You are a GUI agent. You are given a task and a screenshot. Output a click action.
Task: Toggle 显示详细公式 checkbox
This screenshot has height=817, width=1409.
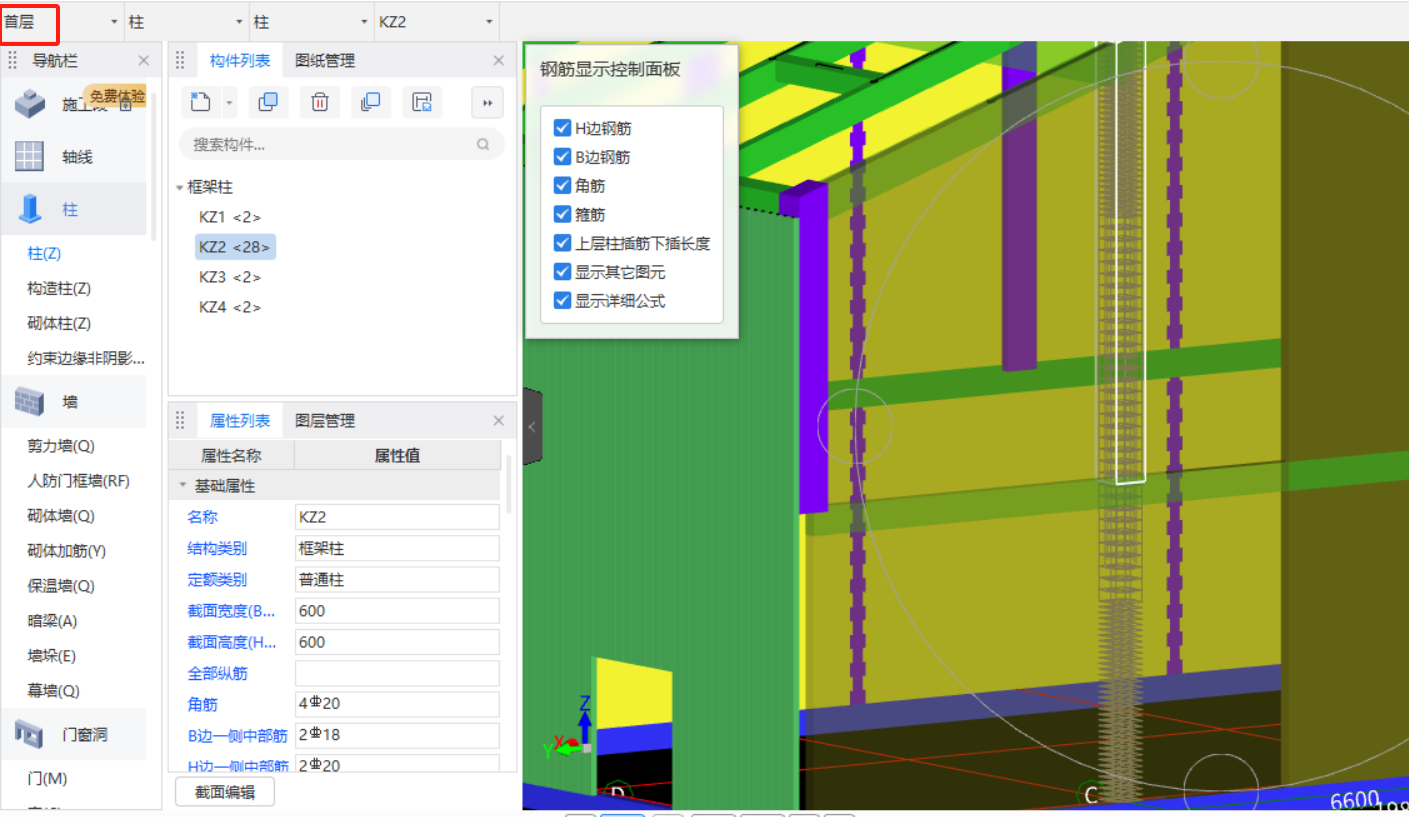tap(562, 300)
